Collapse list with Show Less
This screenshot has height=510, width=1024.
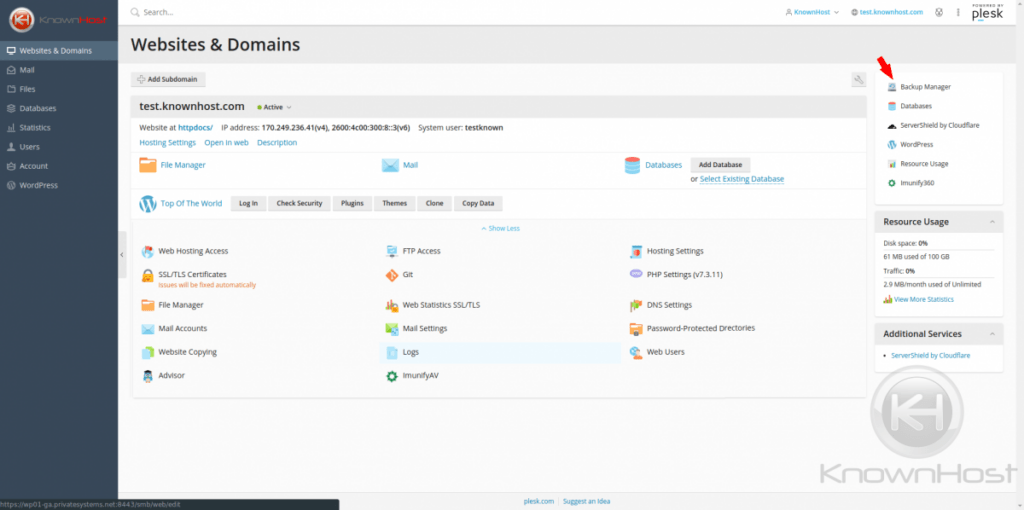tap(500, 229)
